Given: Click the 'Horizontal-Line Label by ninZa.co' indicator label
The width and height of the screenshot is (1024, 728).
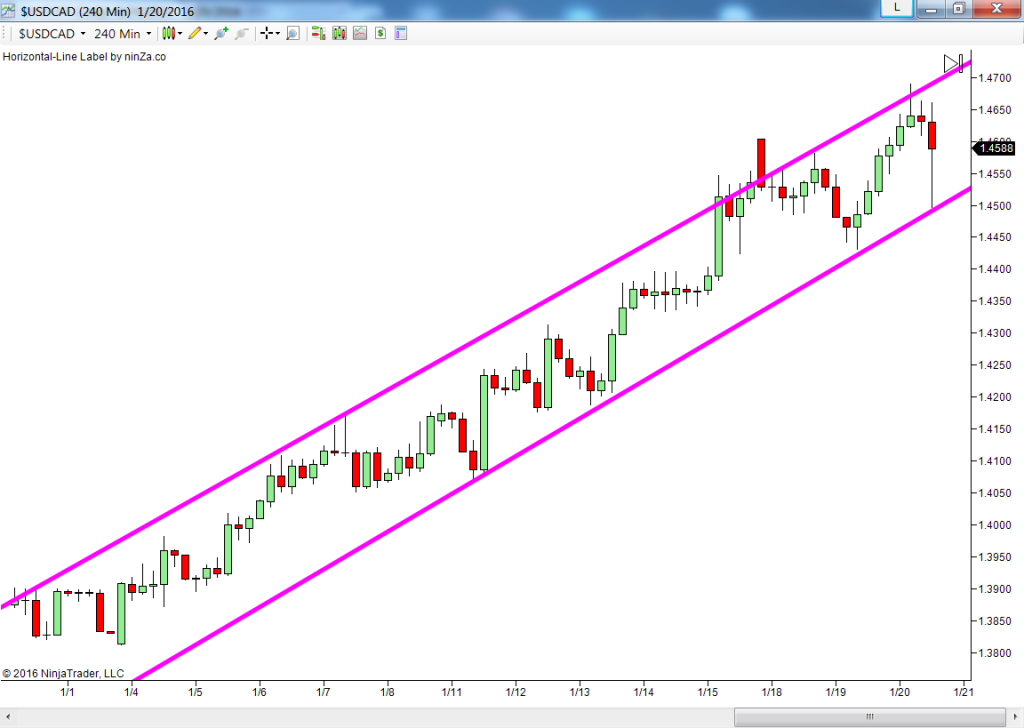Looking at the screenshot, I should 84,57.
